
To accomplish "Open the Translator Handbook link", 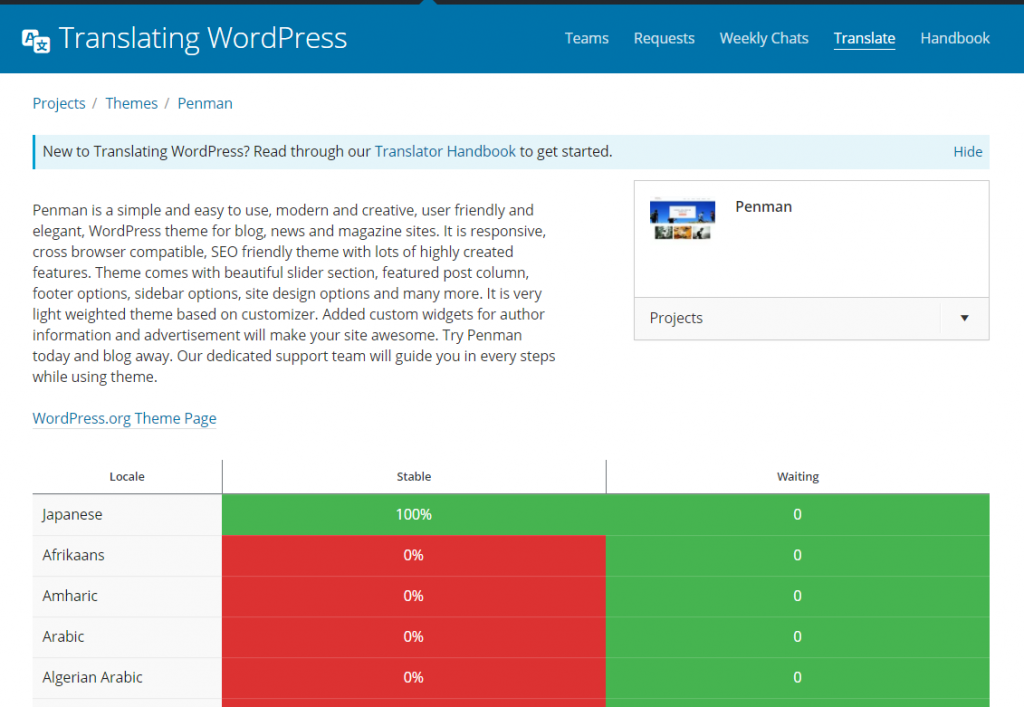I will tap(445, 151).
